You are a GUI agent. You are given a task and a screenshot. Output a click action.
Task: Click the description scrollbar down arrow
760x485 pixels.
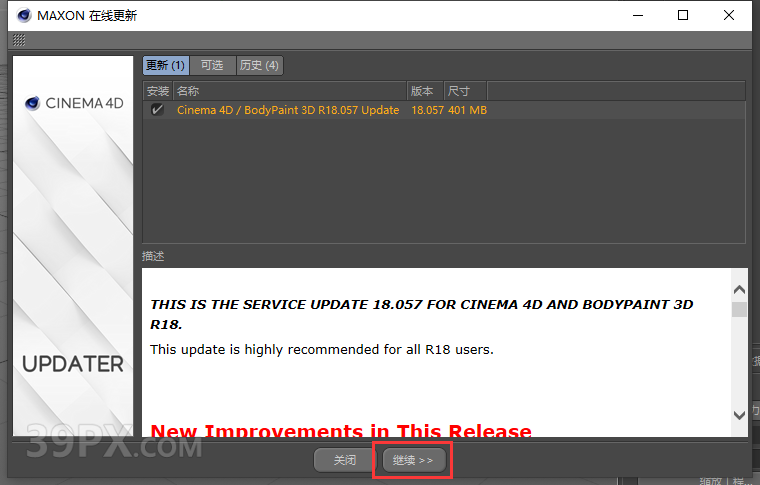pyautogui.click(x=739, y=414)
